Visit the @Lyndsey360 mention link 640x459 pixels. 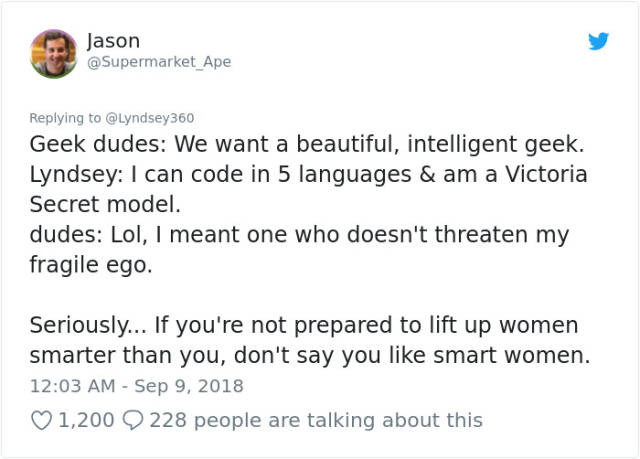(150, 118)
